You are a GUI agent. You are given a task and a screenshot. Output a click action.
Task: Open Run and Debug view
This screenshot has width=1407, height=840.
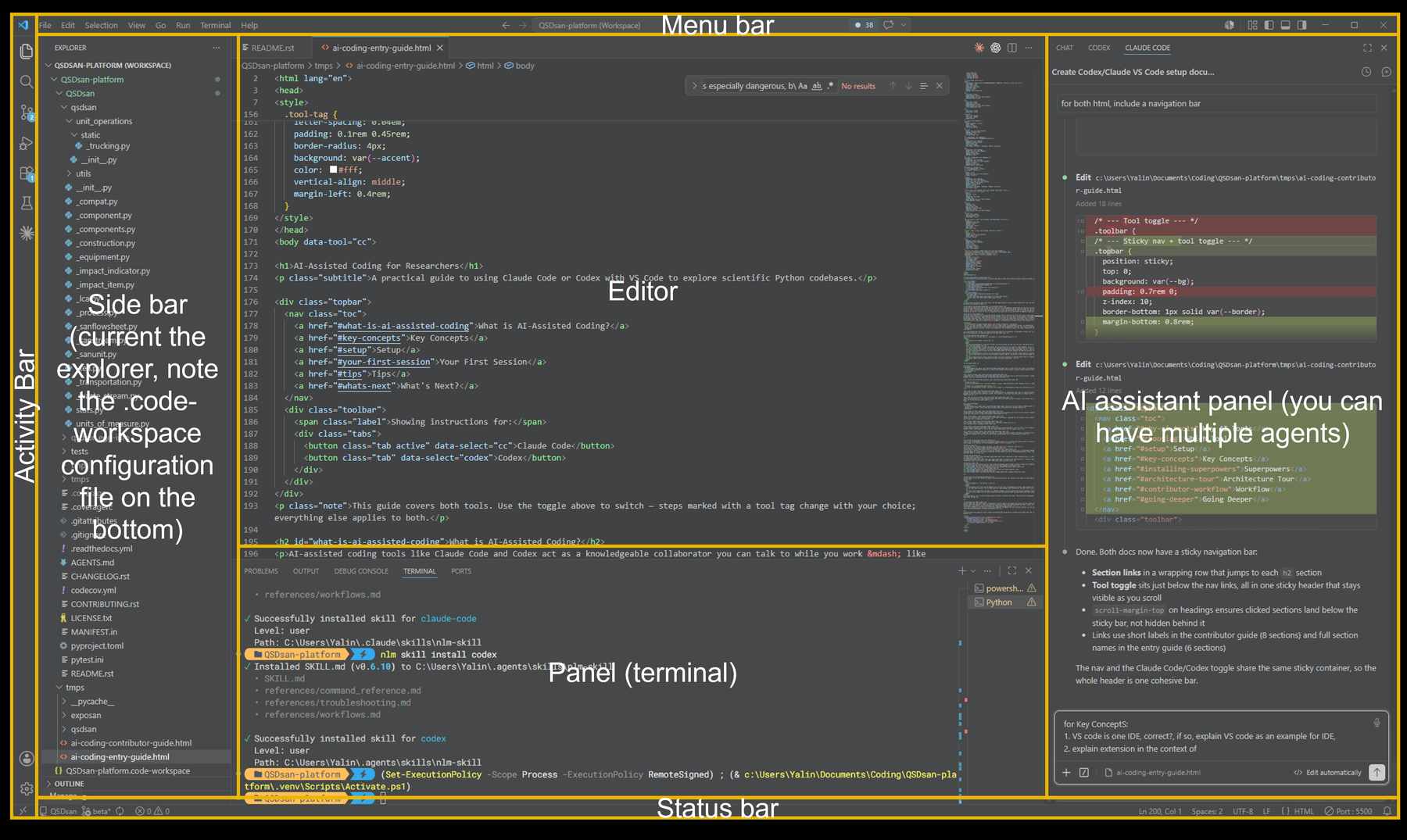click(x=26, y=143)
